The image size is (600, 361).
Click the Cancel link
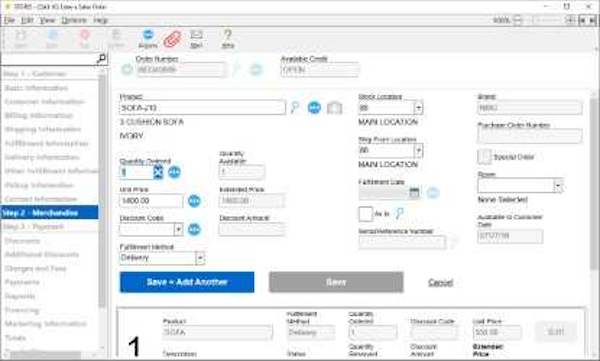(x=440, y=283)
